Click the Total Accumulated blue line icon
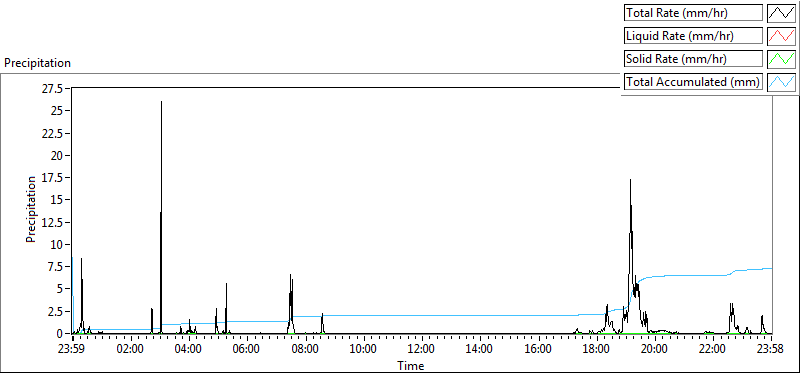Viewport: 800px width, 373px height. click(x=782, y=82)
